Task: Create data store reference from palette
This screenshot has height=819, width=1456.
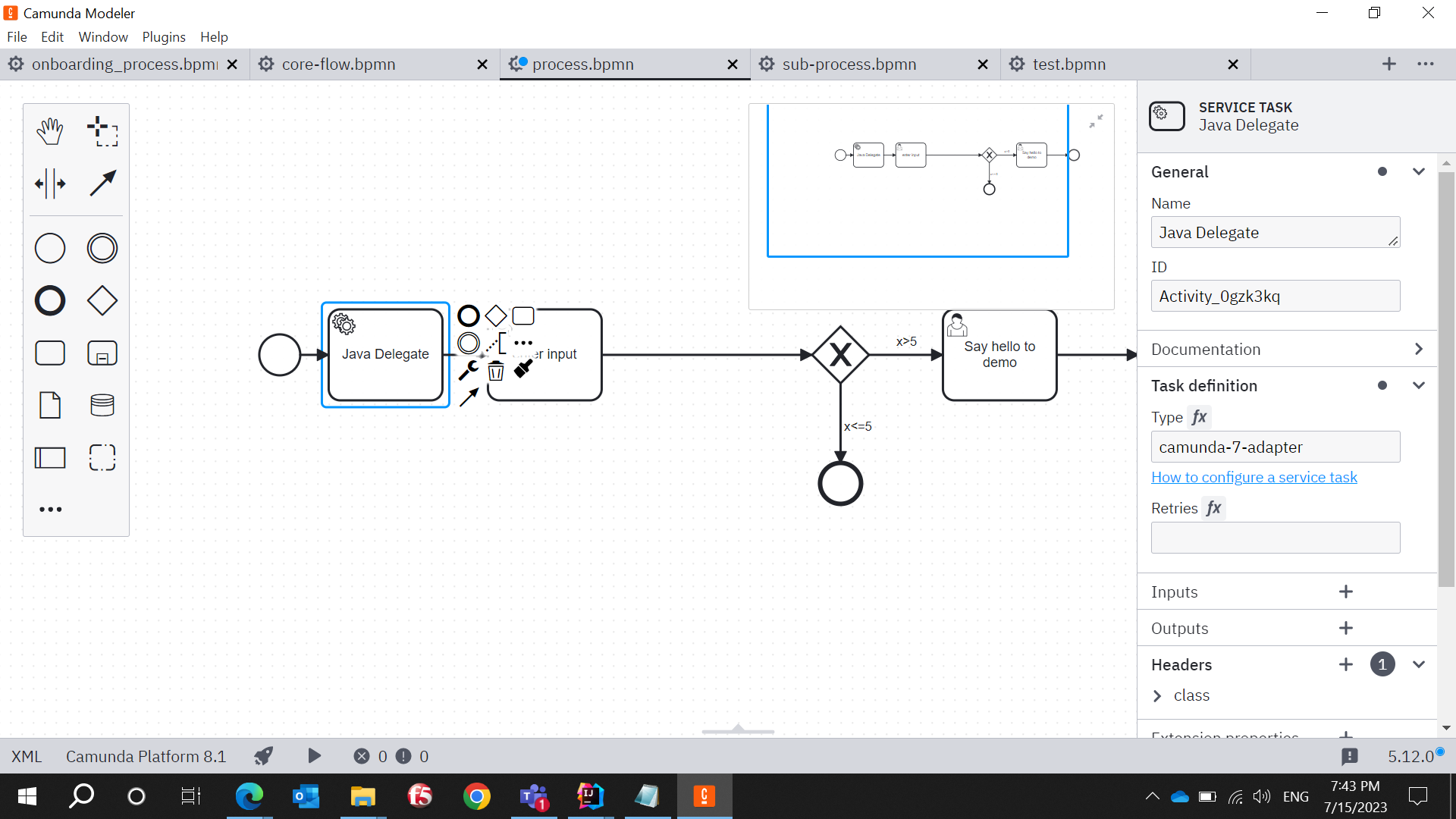Action: click(x=102, y=405)
